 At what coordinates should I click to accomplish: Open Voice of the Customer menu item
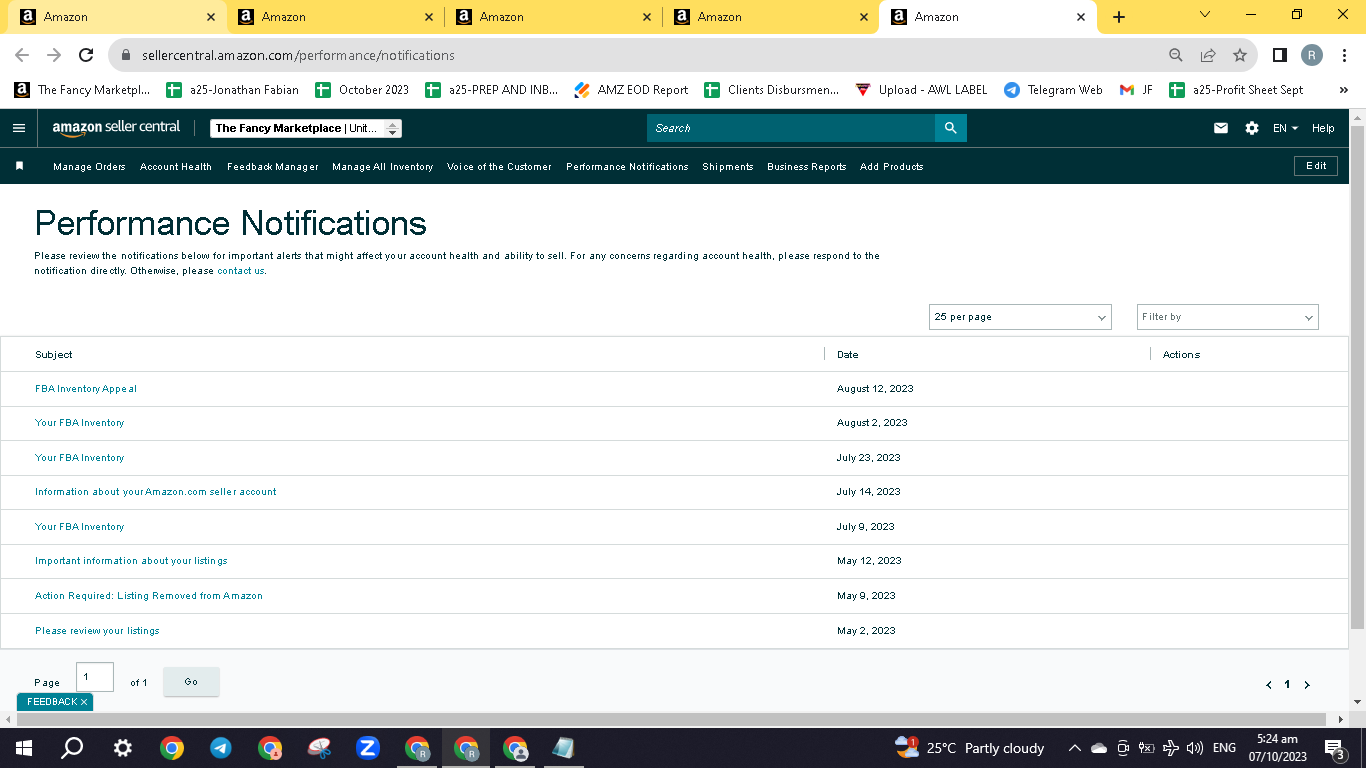(x=499, y=167)
